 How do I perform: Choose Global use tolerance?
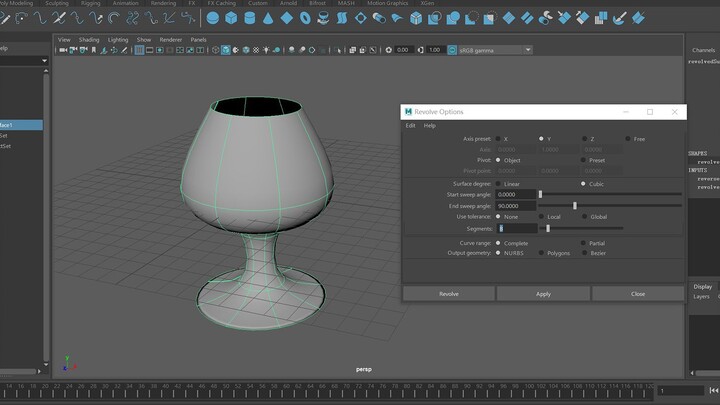click(x=585, y=216)
